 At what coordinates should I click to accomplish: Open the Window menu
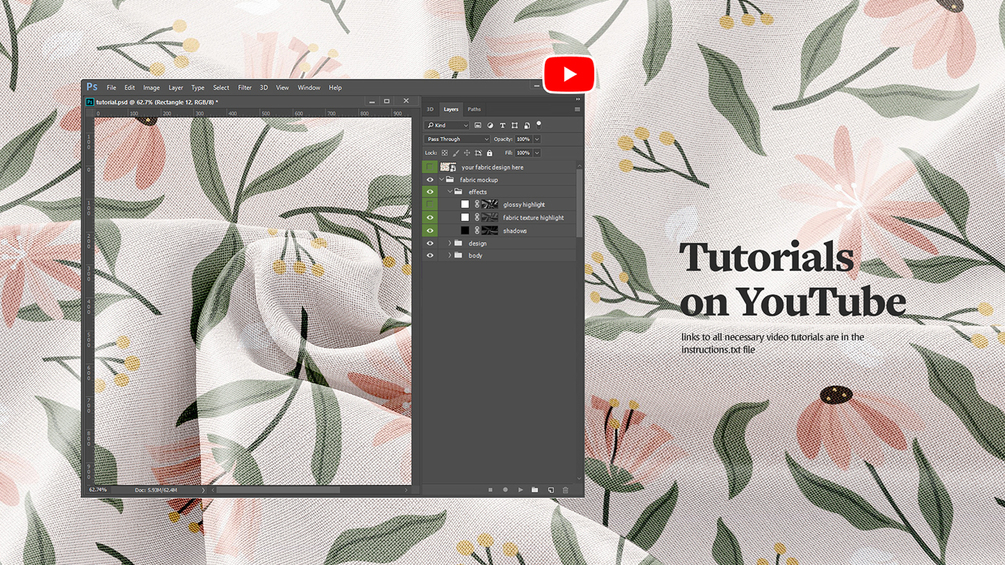308,88
